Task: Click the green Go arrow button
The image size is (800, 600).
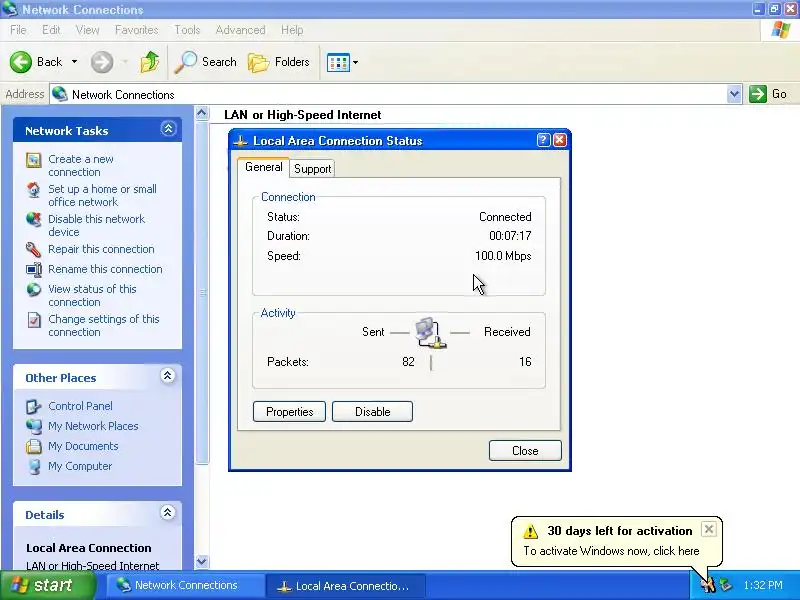Action: pos(758,94)
